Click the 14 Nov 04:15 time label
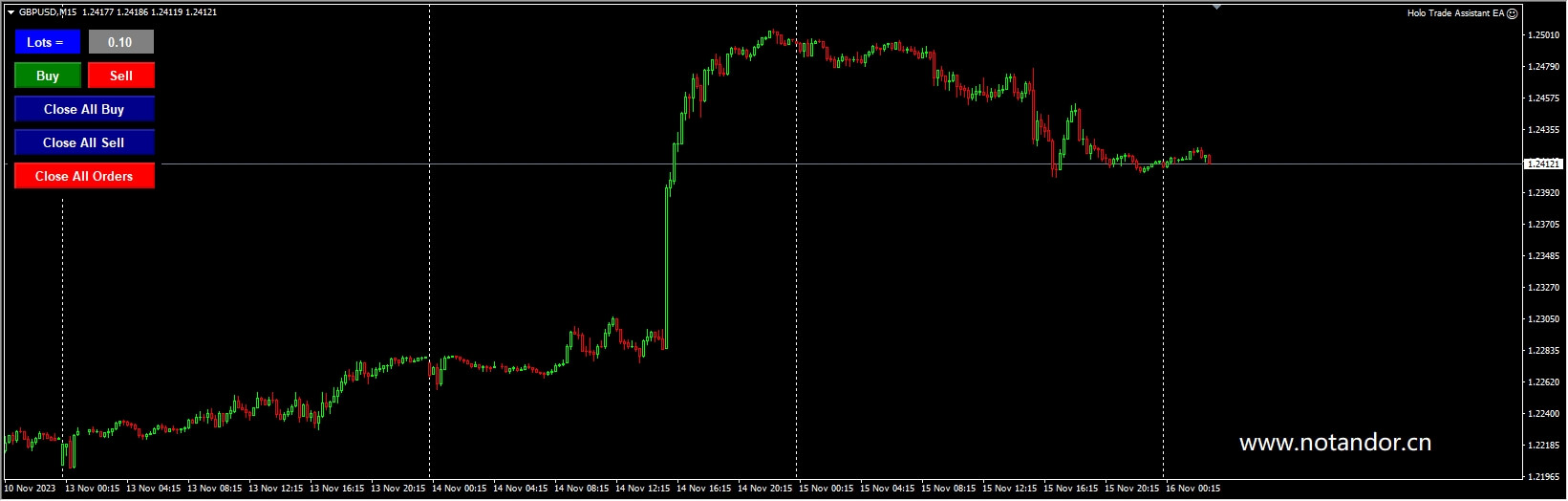 pos(521,489)
